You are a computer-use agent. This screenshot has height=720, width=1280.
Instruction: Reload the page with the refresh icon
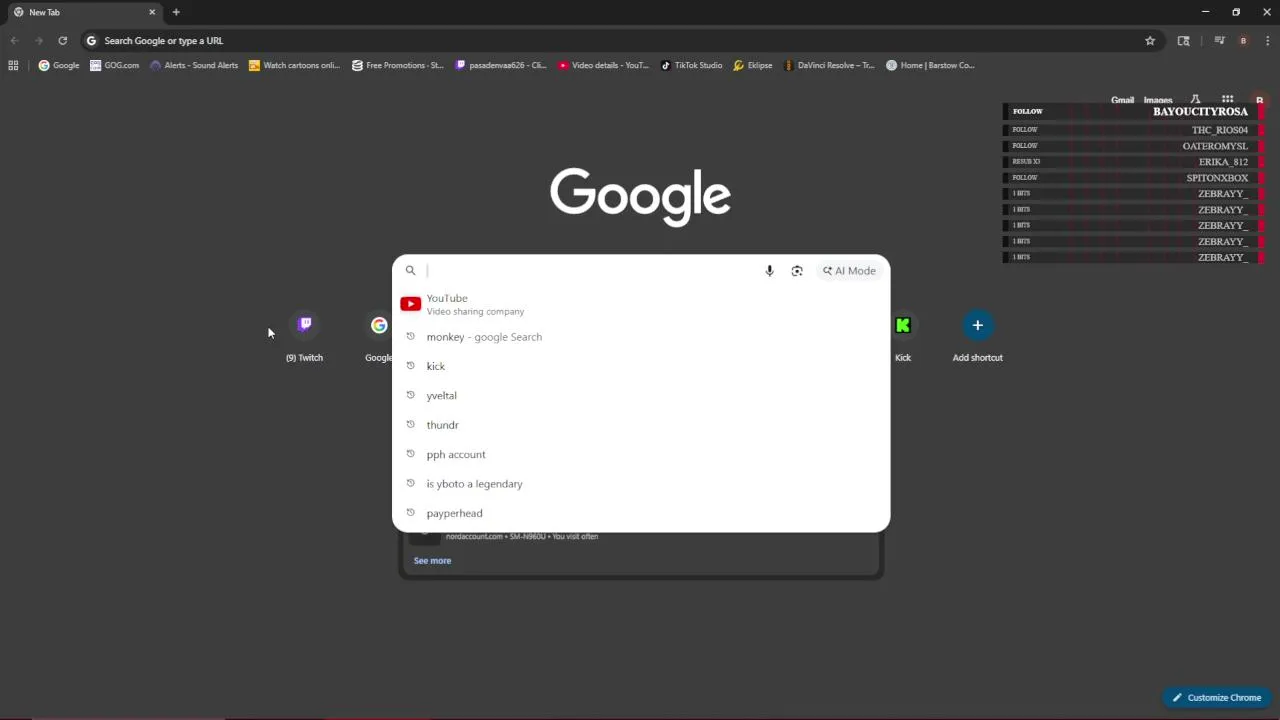(x=62, y=41)
